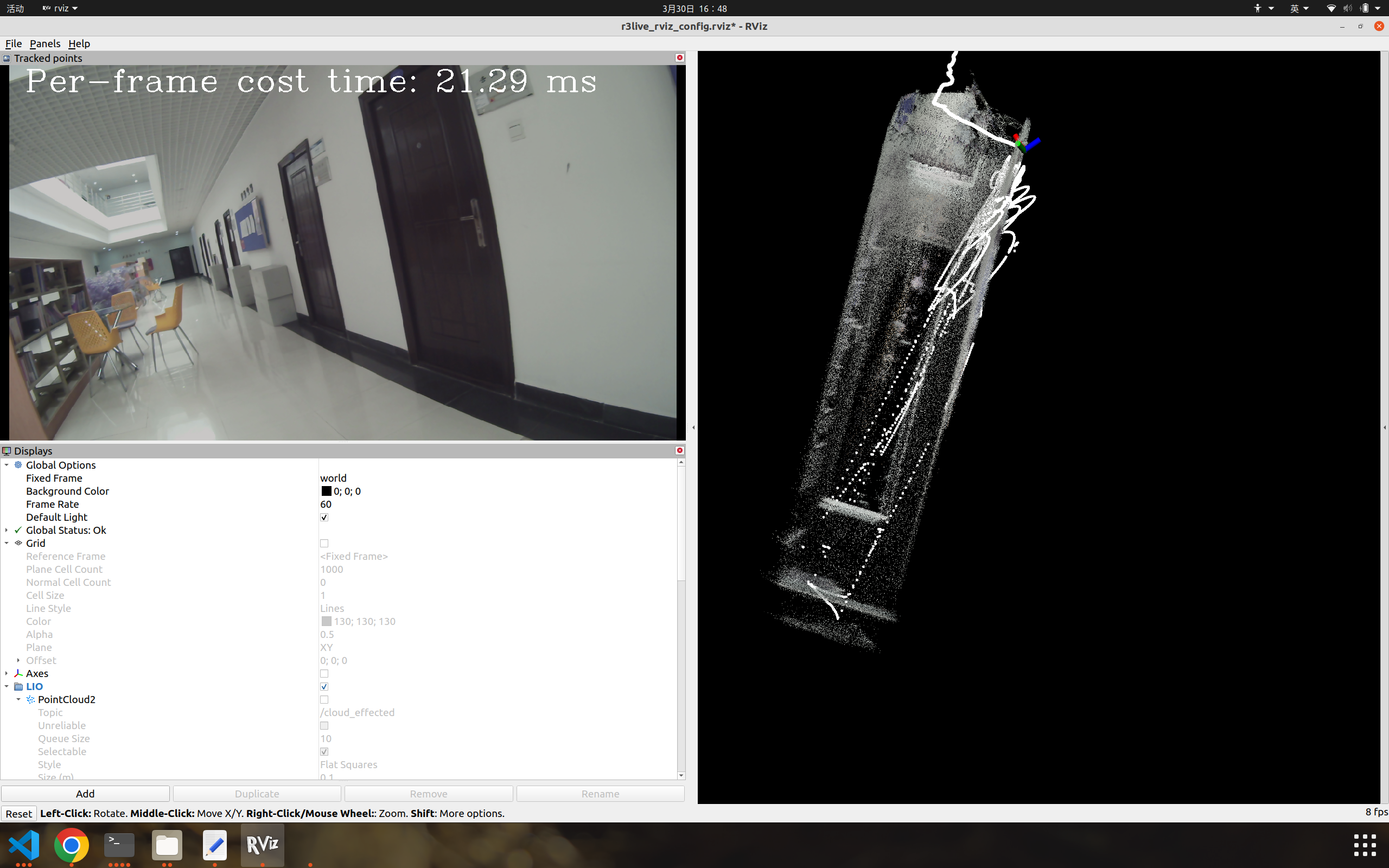Click the Reset button
1389x868 pixels.
(19, 813)
